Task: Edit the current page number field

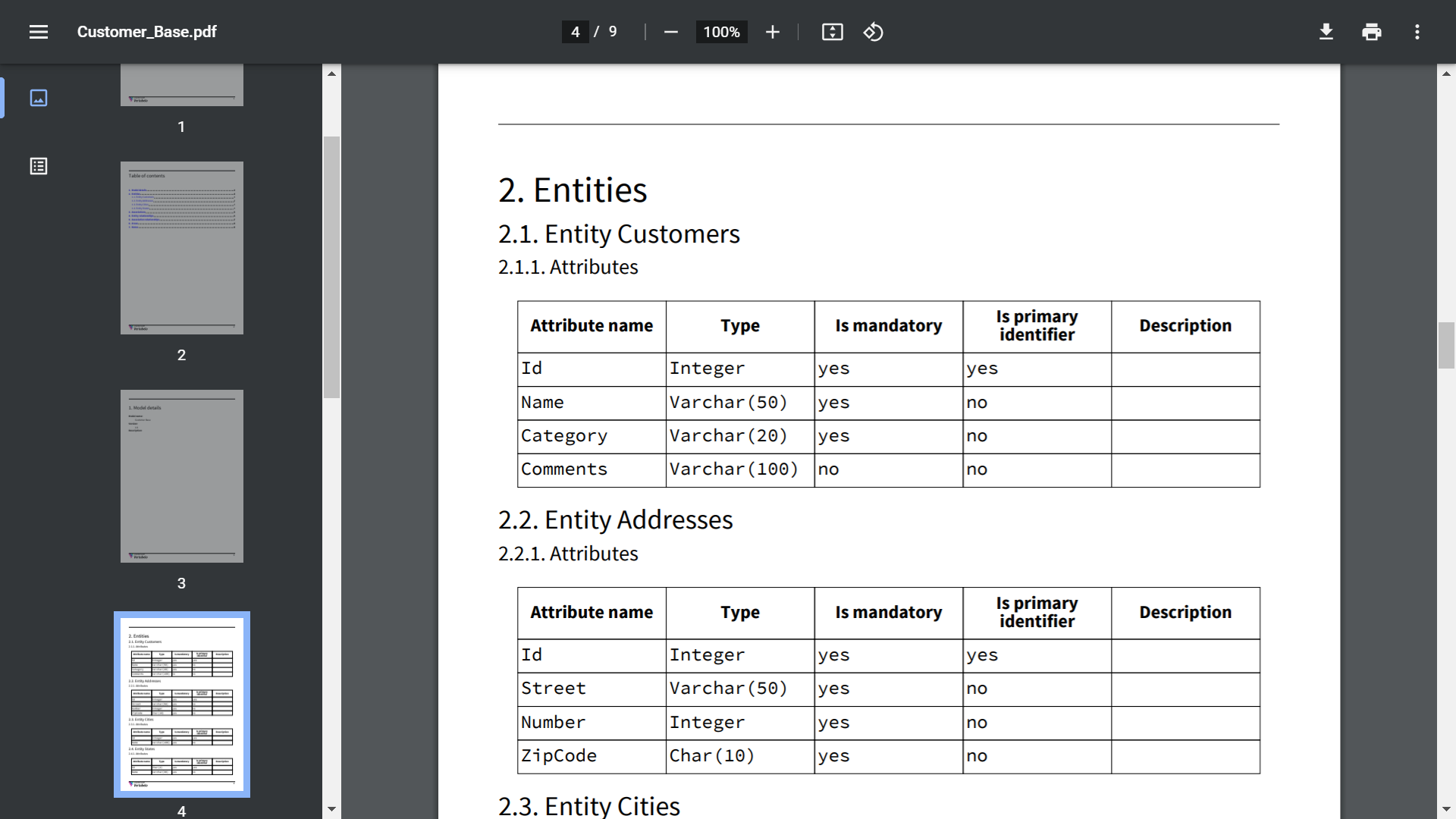Action: pos(575,32)
